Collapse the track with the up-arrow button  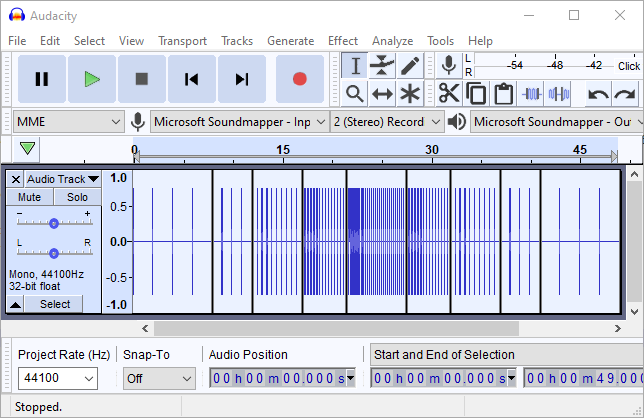pos(16,304)
